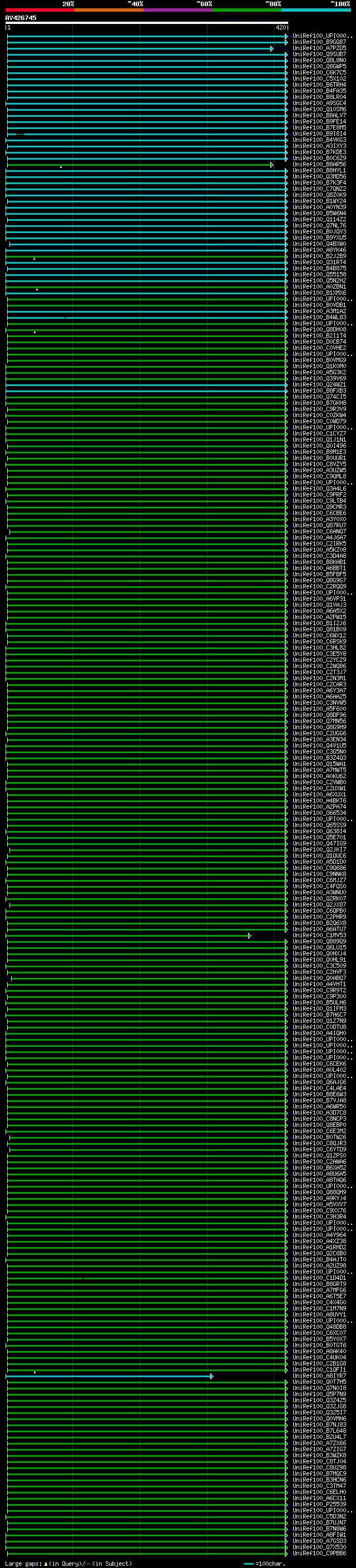Open hit UniRef100_Q9SUB7
This screenshot has height=1568, width=356.
point(319,54)
